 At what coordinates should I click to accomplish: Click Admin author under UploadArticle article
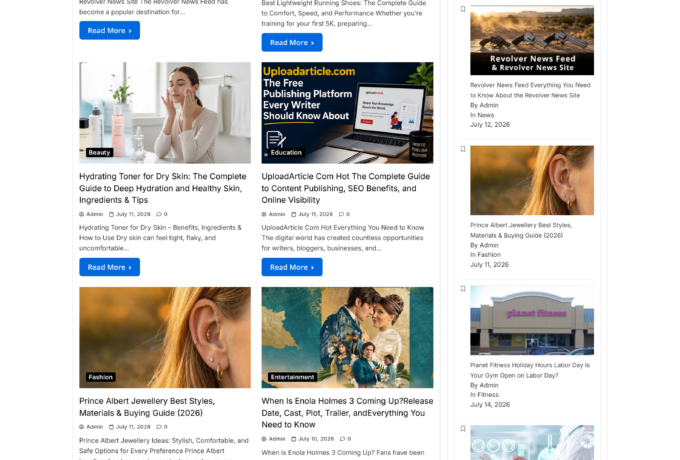click(277, 214)
